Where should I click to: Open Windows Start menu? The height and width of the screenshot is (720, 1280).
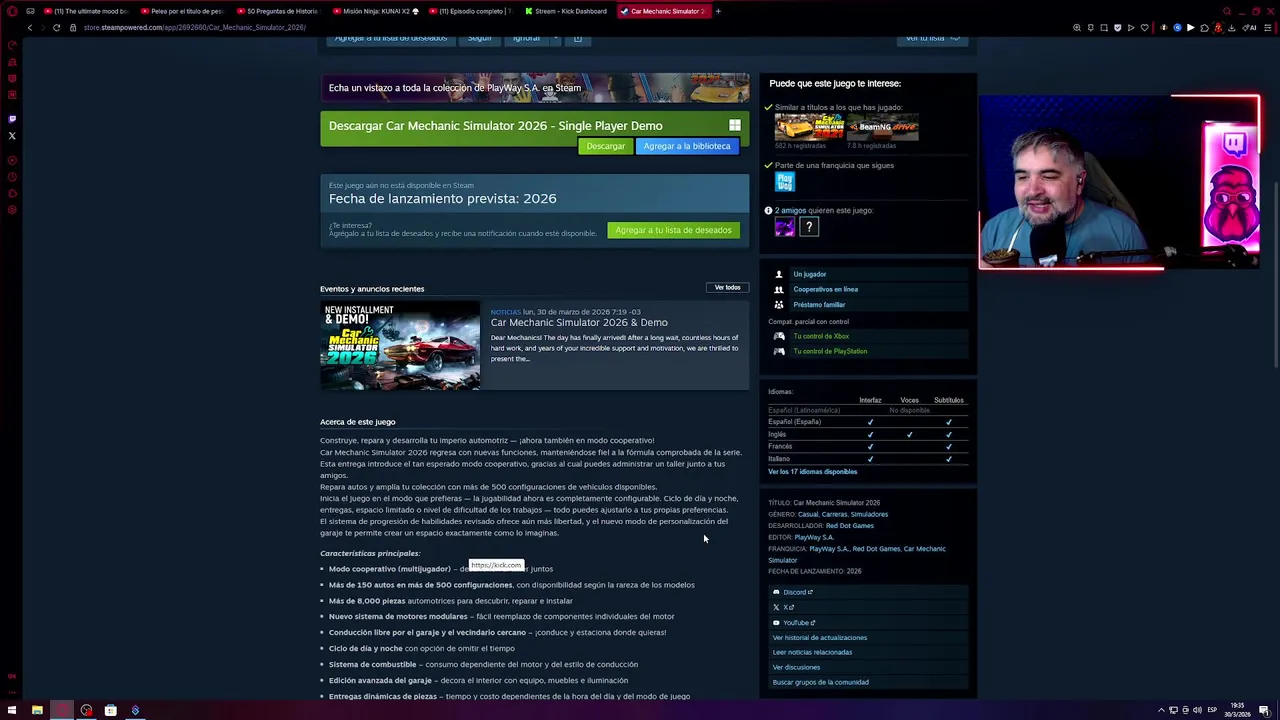tap(12, 710)
